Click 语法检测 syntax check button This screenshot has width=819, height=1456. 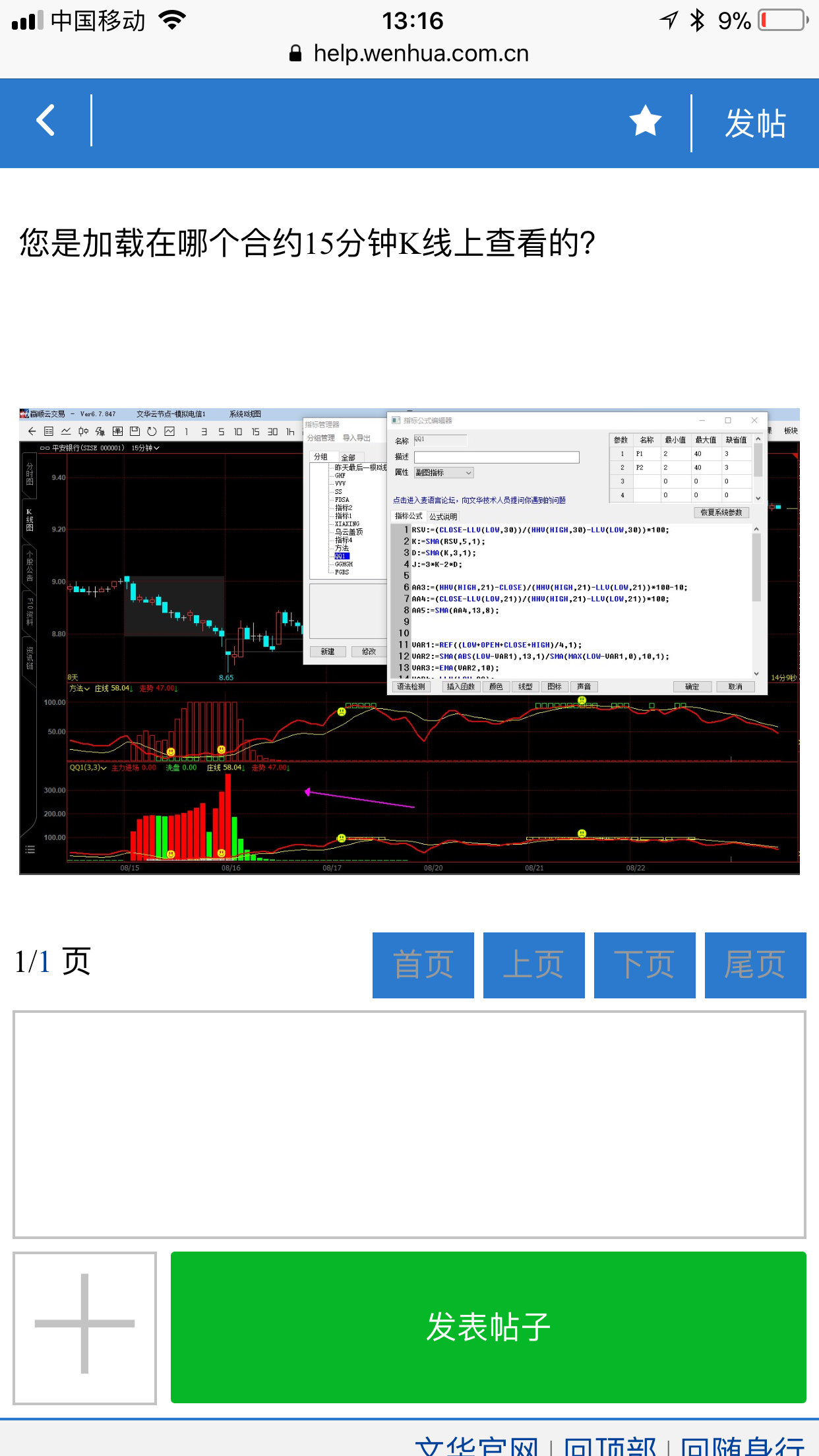tap(411, 686)
